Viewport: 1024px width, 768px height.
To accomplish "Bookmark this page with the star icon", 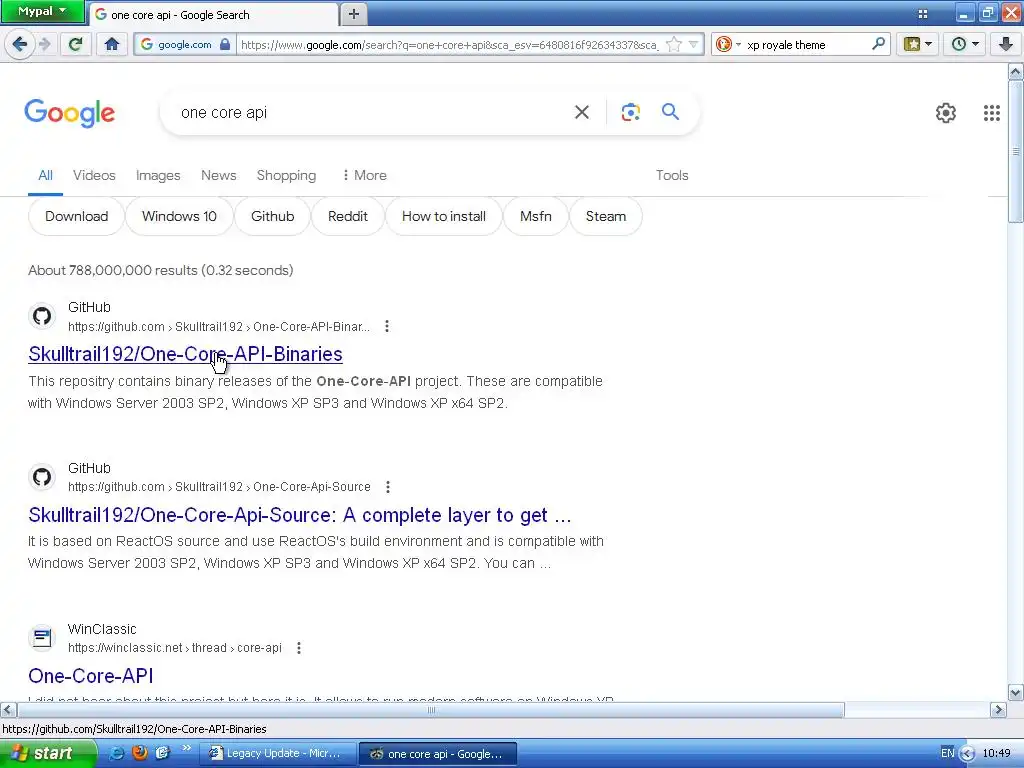I will click(x=674, y=44).
